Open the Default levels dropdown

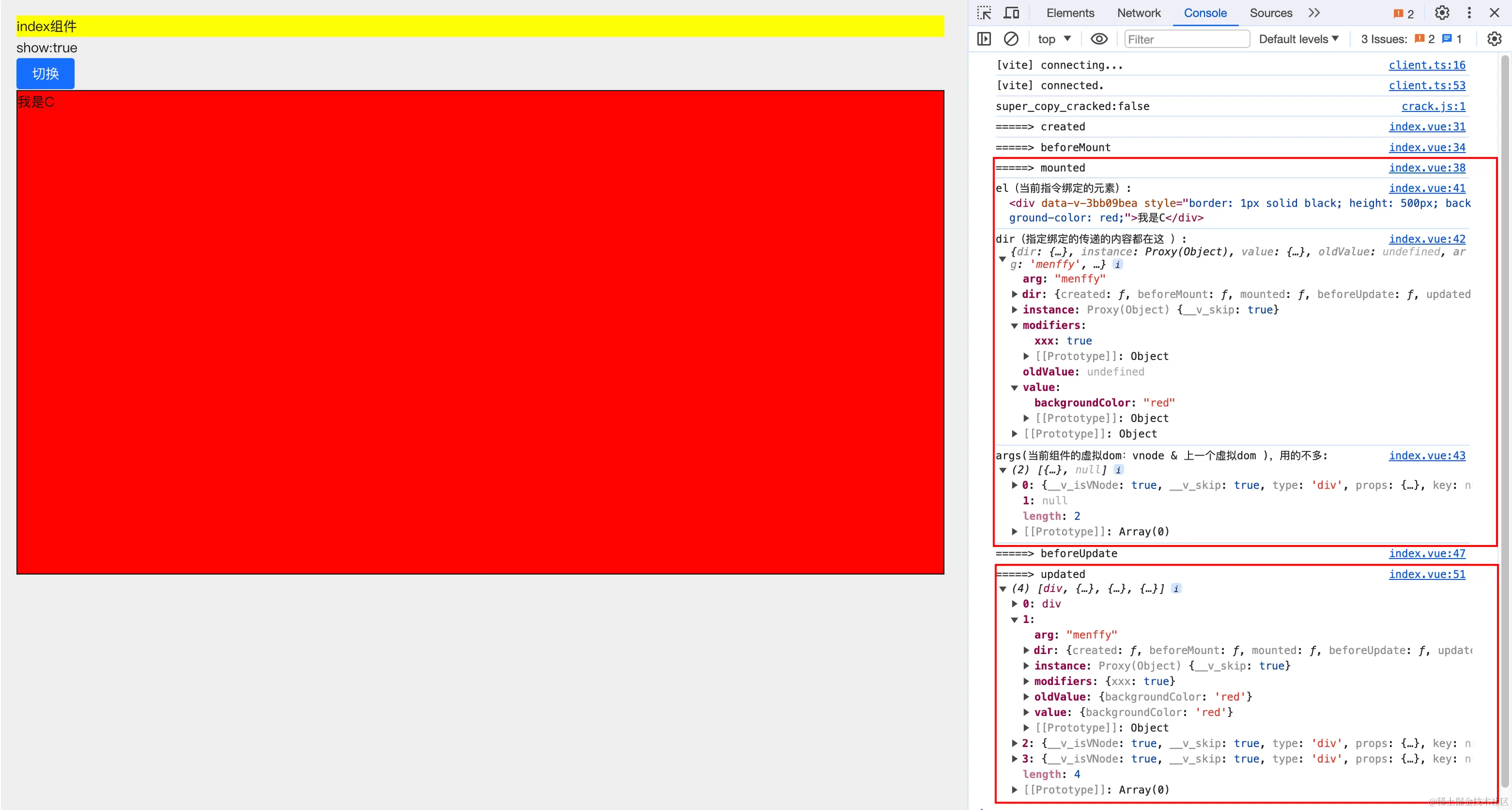pyautogui.click(x=1298, y=38)
